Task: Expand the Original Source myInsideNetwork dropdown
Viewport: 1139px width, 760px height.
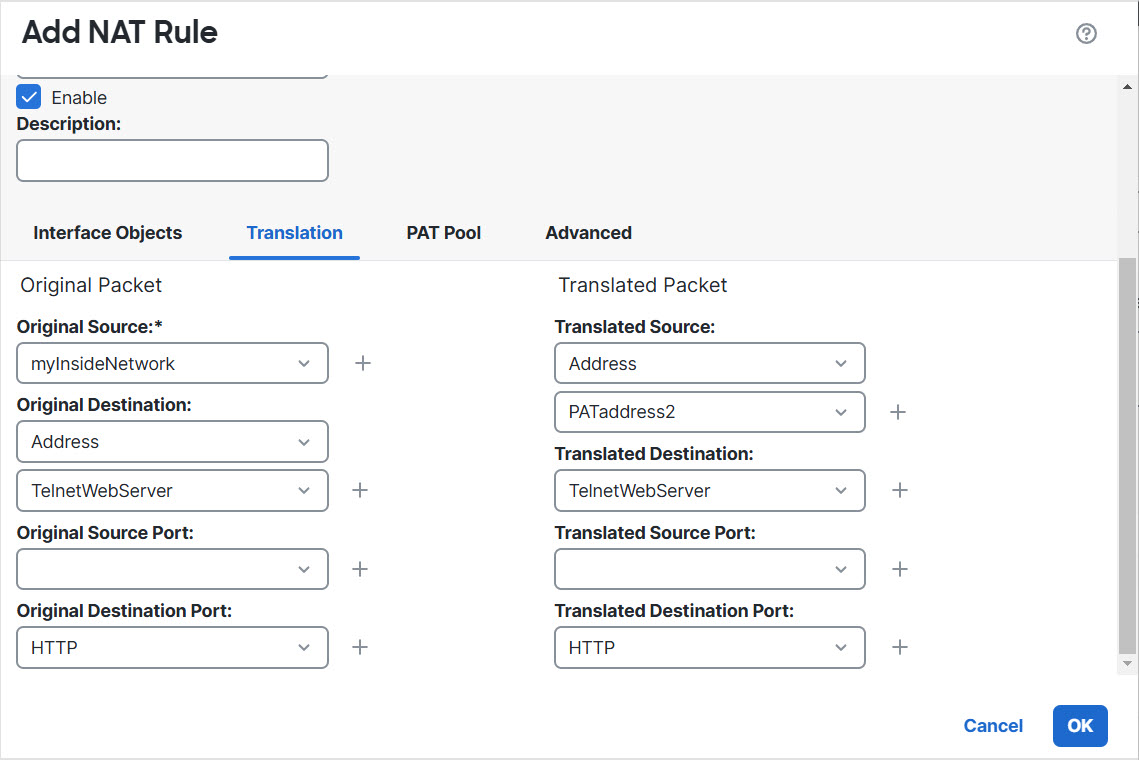Action: [x=172, y=363]
